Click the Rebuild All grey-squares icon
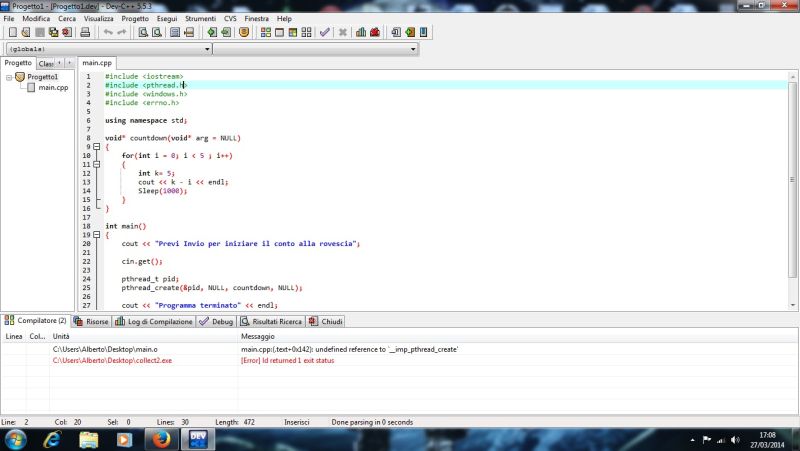The height and width of the screenshot is (451, 800). [x=306, y=32]
